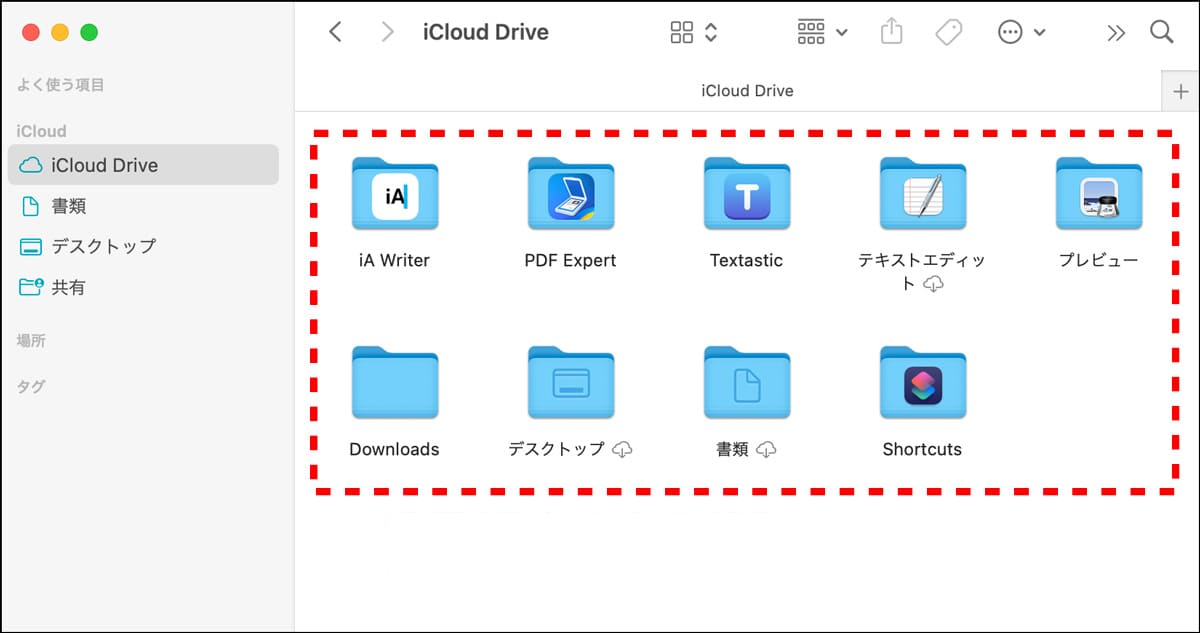Screen dimensions: 1200x633
Task: Switch view with icon grid button
Action: pyautogui.click(x=682, y=32)
